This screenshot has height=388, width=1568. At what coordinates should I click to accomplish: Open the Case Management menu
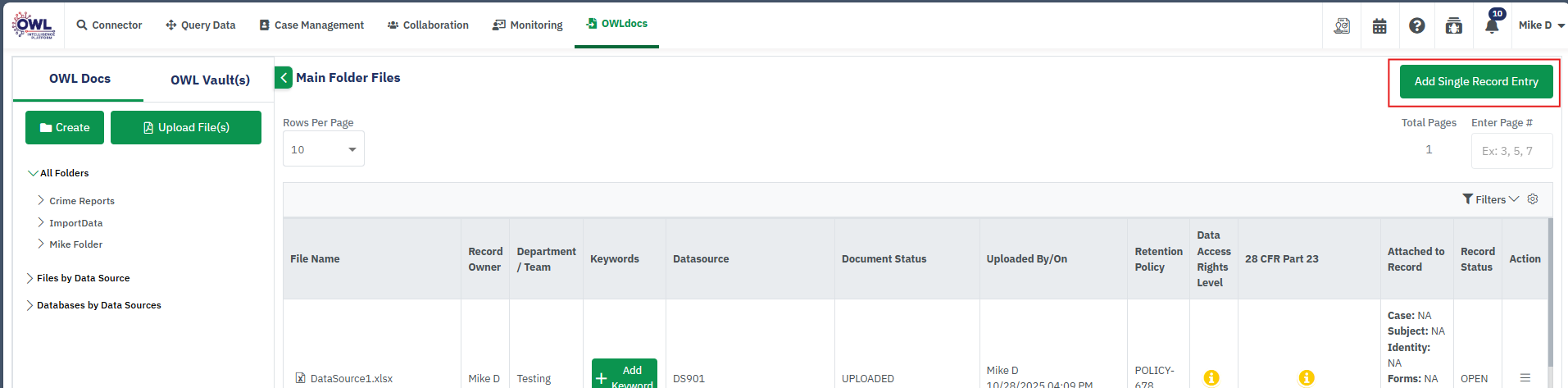(311, 25)
